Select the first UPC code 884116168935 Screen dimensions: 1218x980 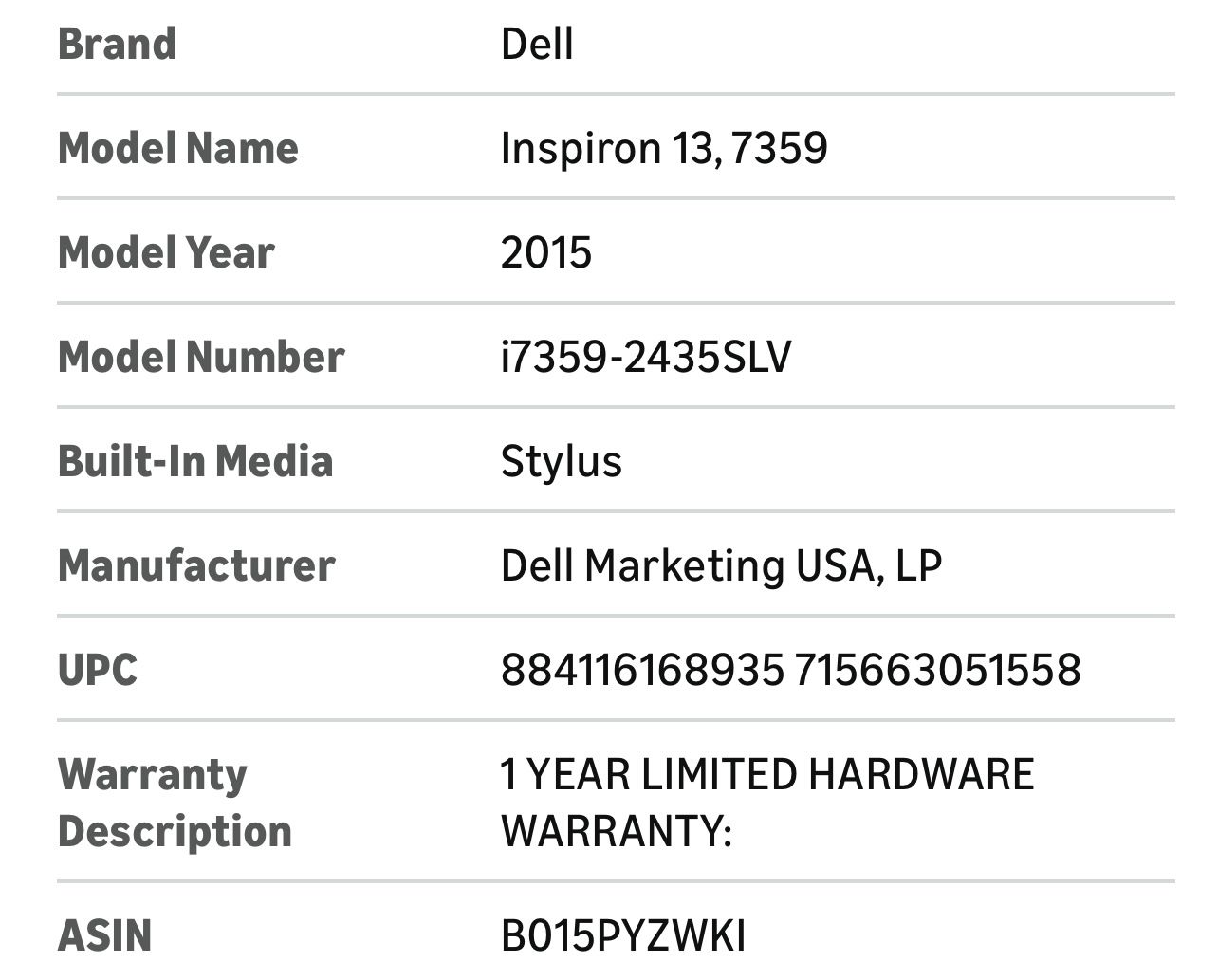[642, 670]
